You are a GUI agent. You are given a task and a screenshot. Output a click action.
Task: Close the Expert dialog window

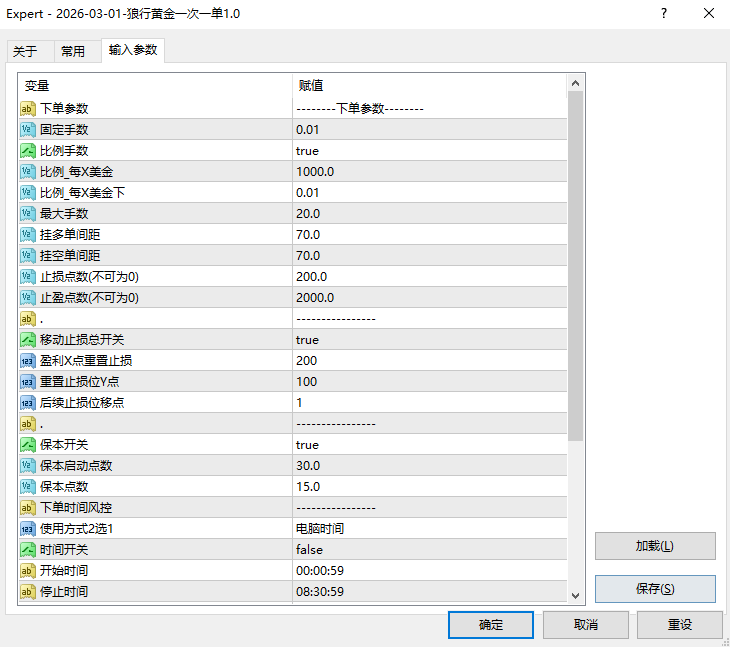709,13
